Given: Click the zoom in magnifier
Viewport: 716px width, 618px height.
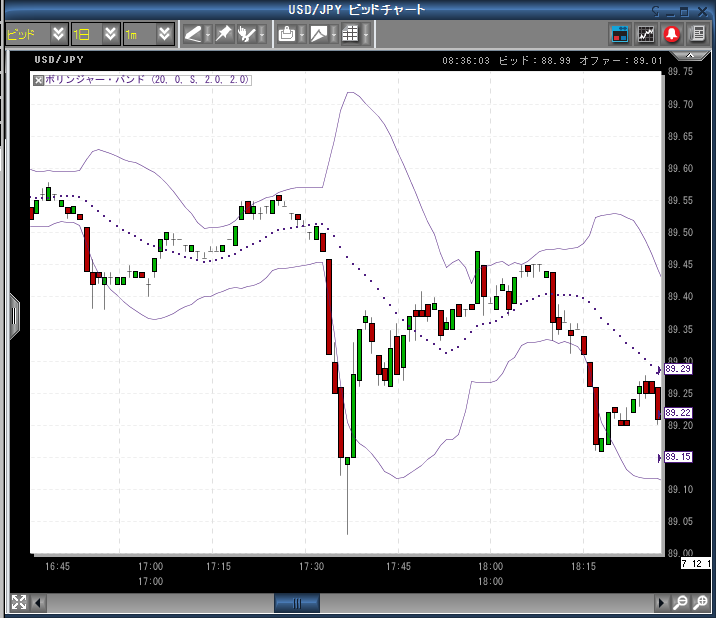Looking at the screenshot, I should click(680, 603).
